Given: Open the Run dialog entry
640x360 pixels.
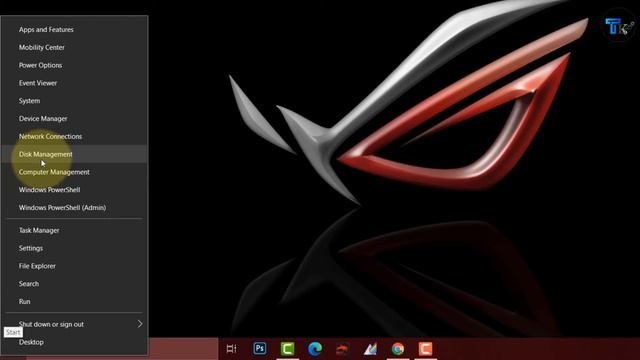Looking at the screenshot, I should click(74, 302).
